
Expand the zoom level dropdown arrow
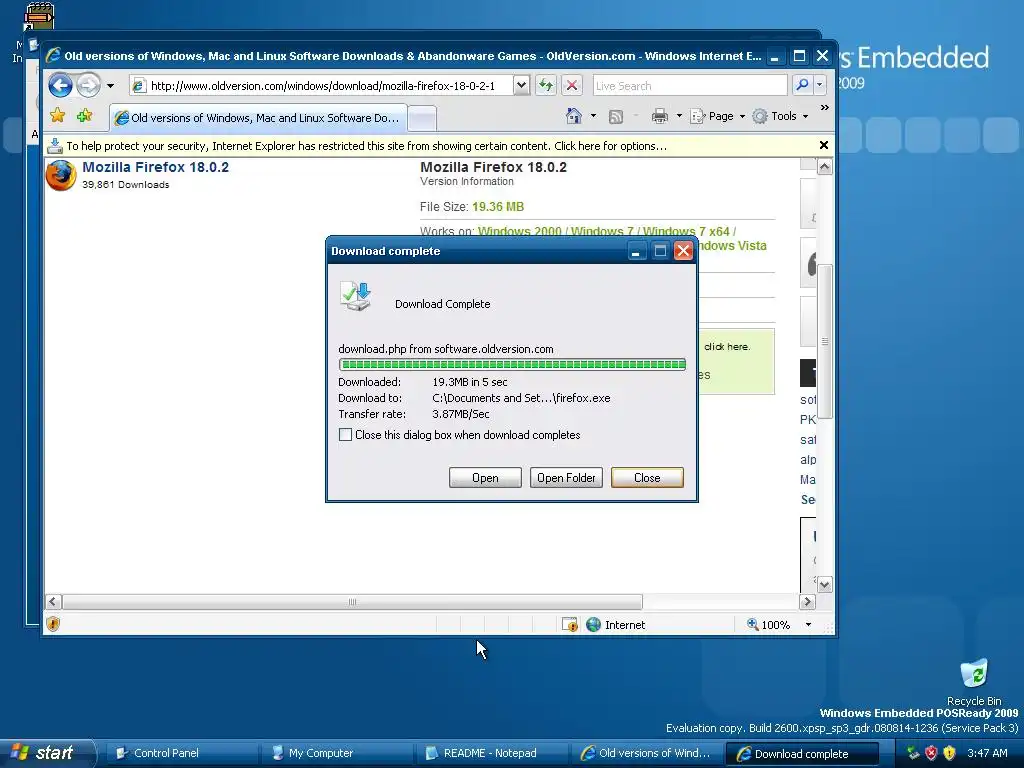coord(808,625)
